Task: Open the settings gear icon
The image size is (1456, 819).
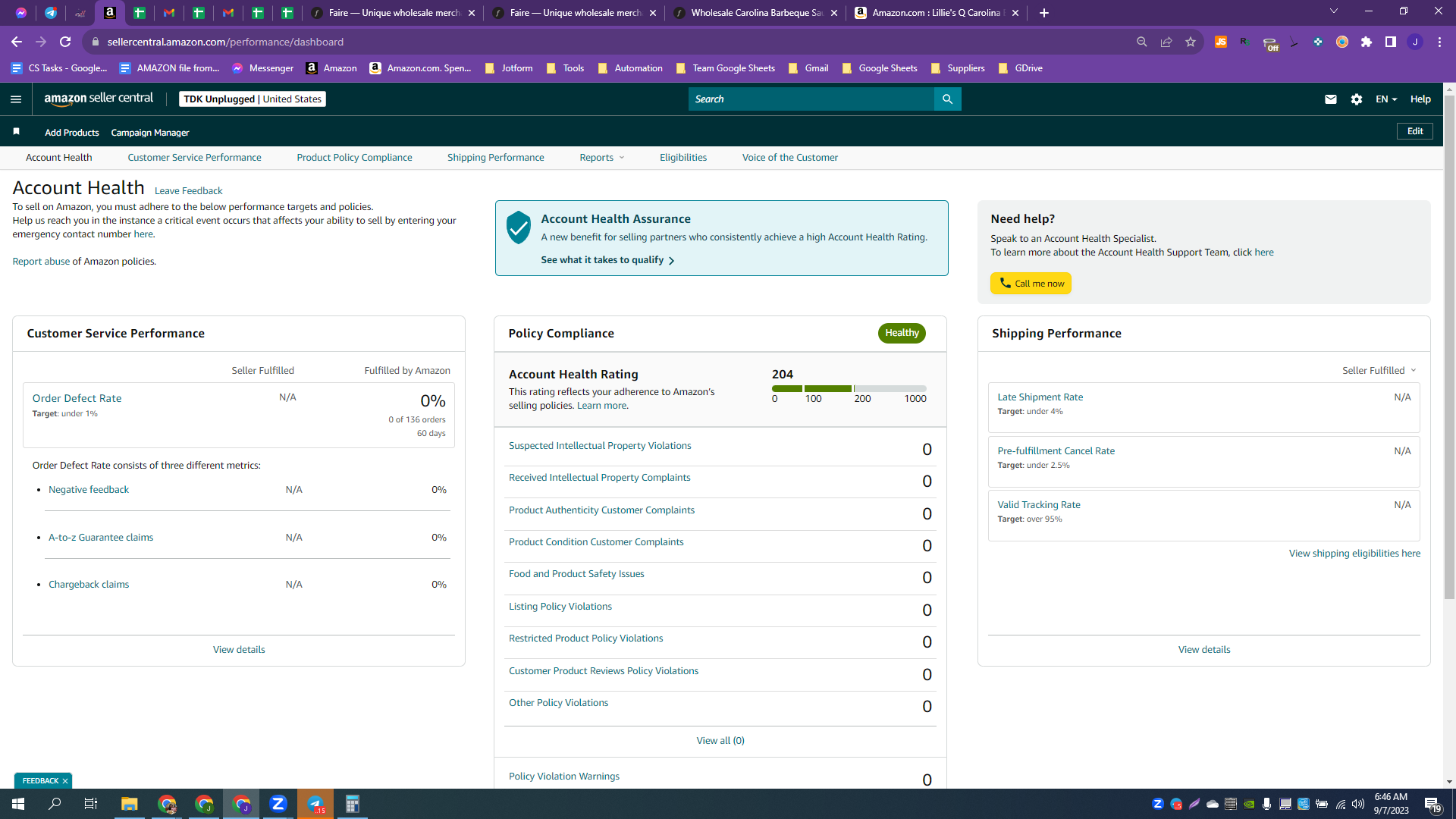Action: 1357,99
